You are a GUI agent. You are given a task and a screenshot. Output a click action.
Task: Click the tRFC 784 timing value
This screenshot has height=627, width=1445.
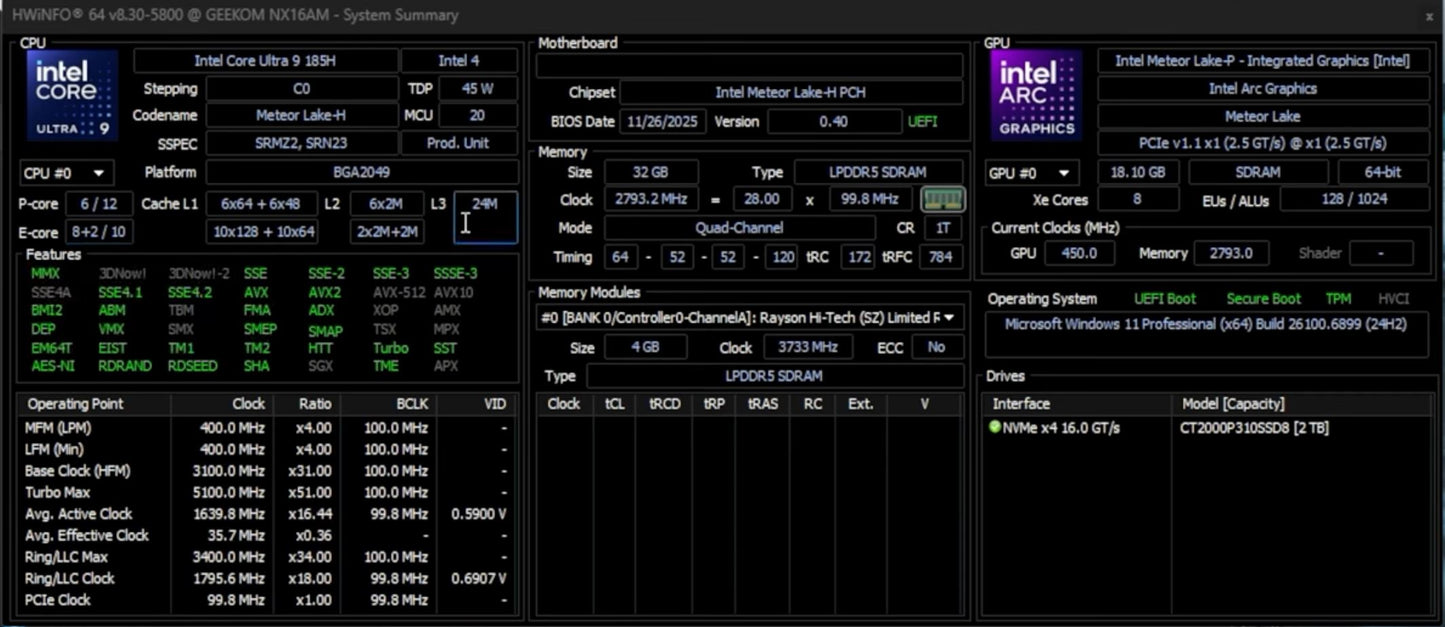tap(941, 257)
